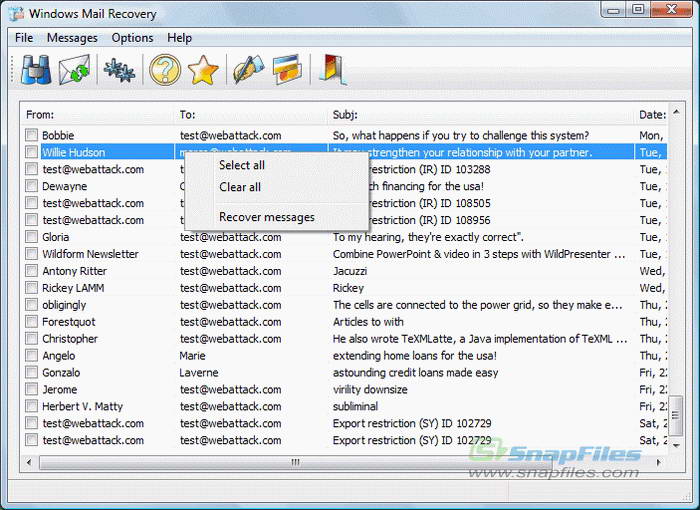
Task: Check the box next to Dewayne
Action: [x=31, y=186]
